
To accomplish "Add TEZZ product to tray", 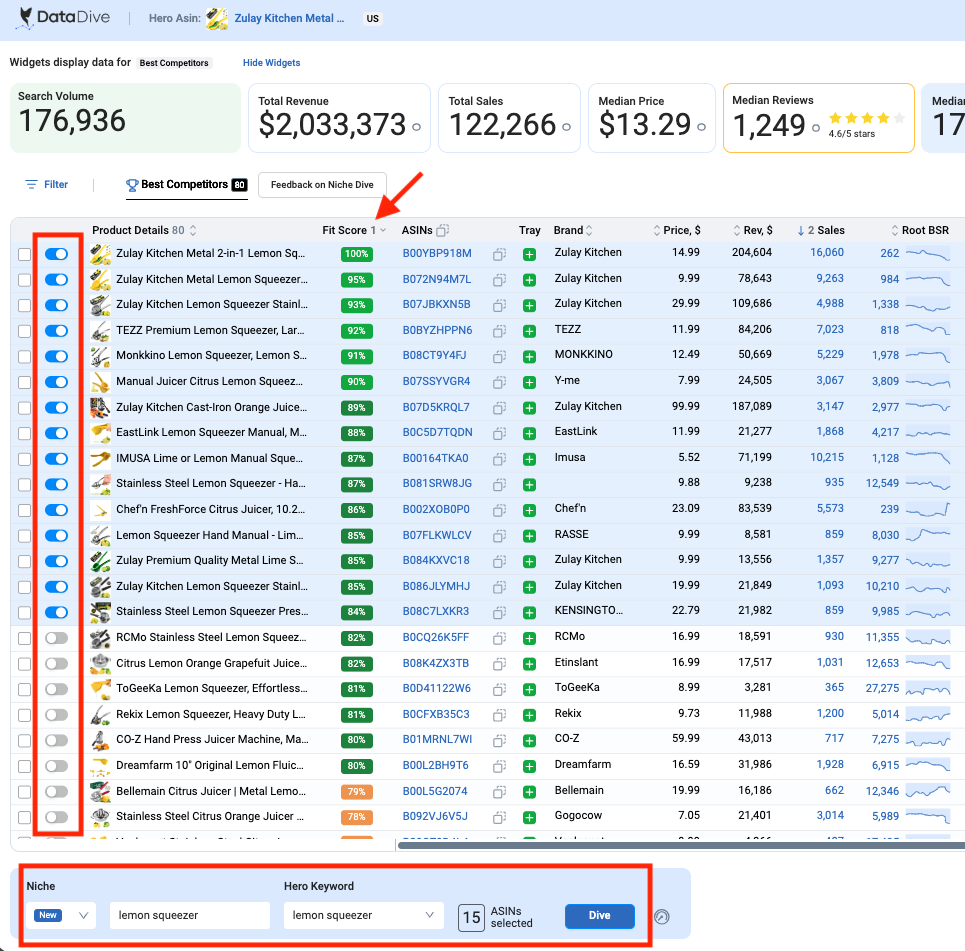I will [529, 331].
